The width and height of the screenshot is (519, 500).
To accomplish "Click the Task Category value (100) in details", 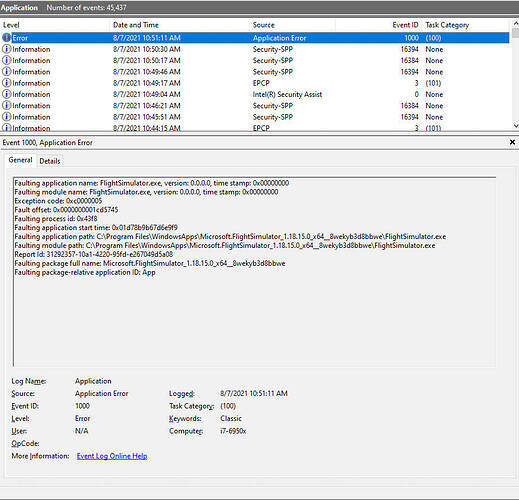I will [228, 406].
